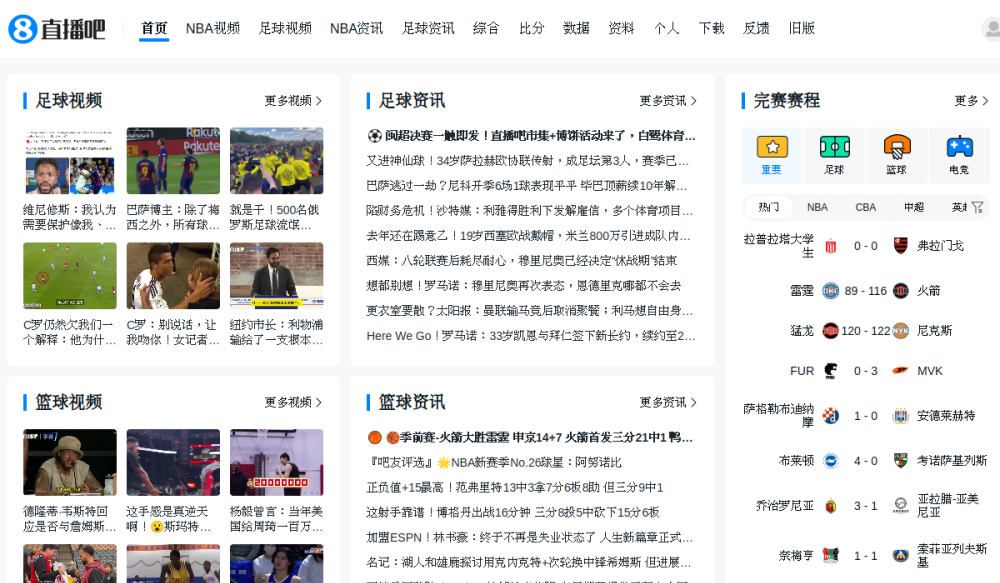This screenshot has width=1000, height=583.
Task: Expand 完赛赛程 更多 arrow
Action: [985, 101]
